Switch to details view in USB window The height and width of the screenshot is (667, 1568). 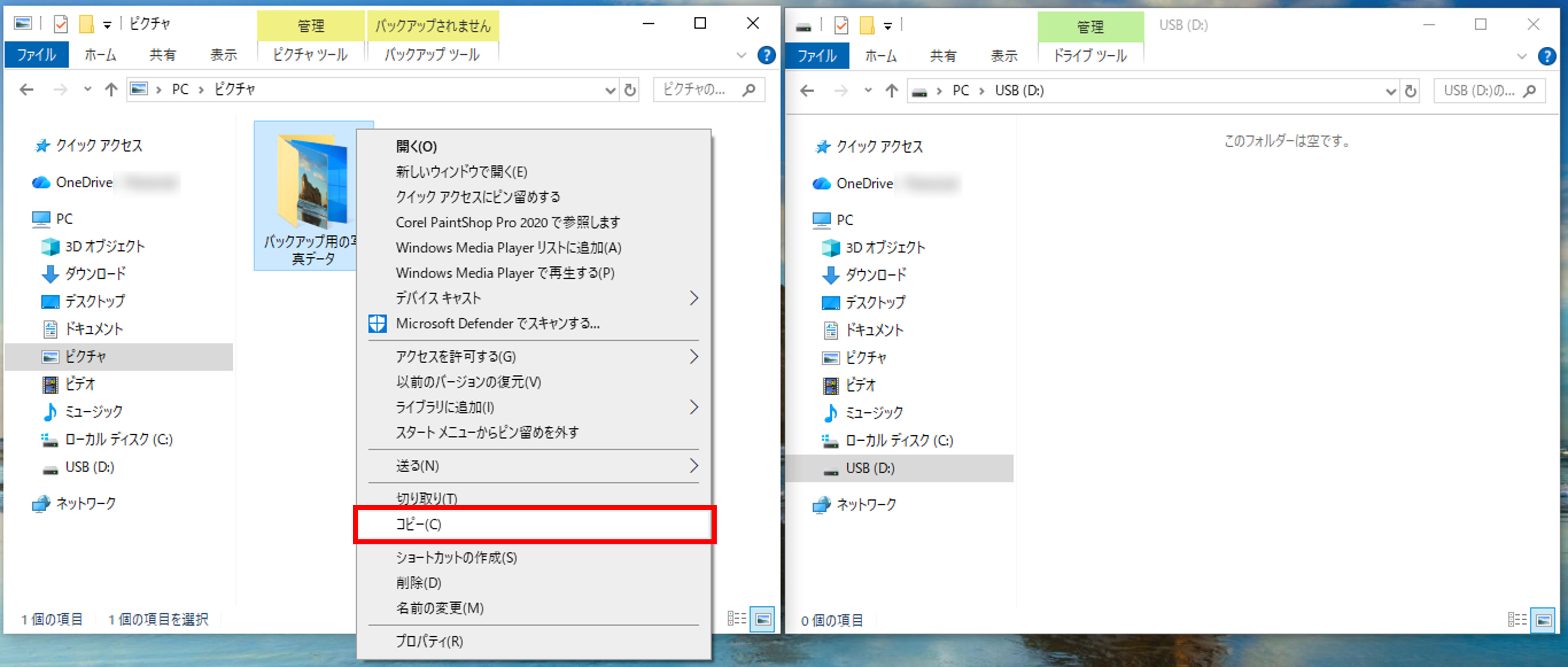(x=1517, y=620)
